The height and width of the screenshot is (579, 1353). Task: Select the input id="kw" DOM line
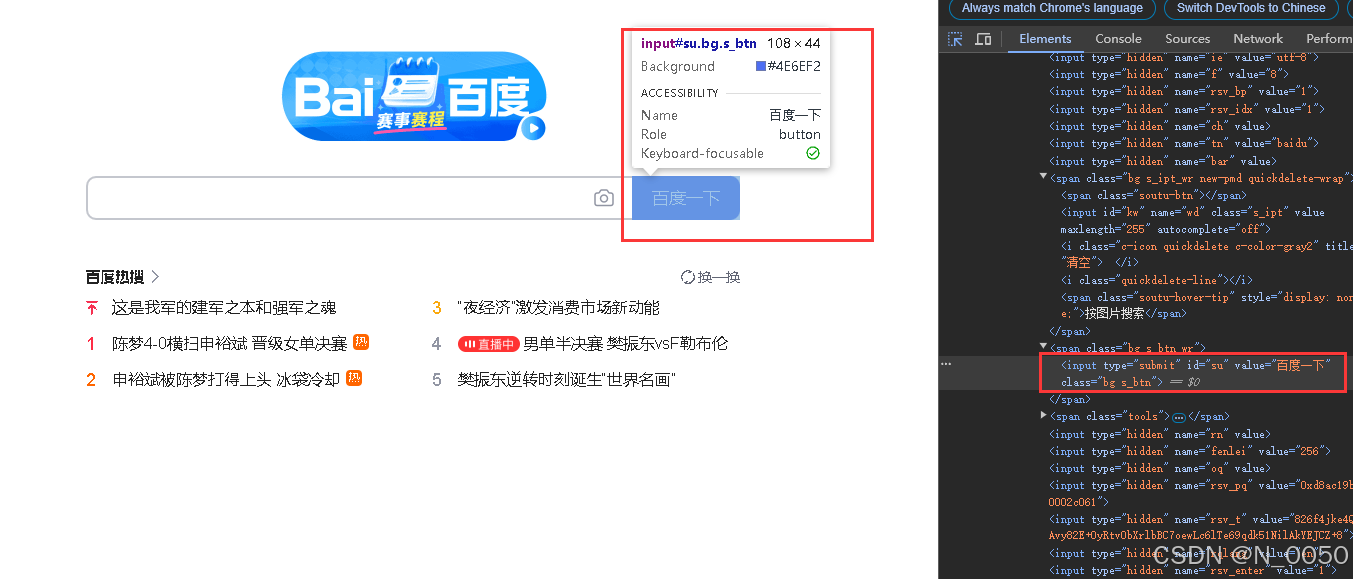[x=1195, y=220]
